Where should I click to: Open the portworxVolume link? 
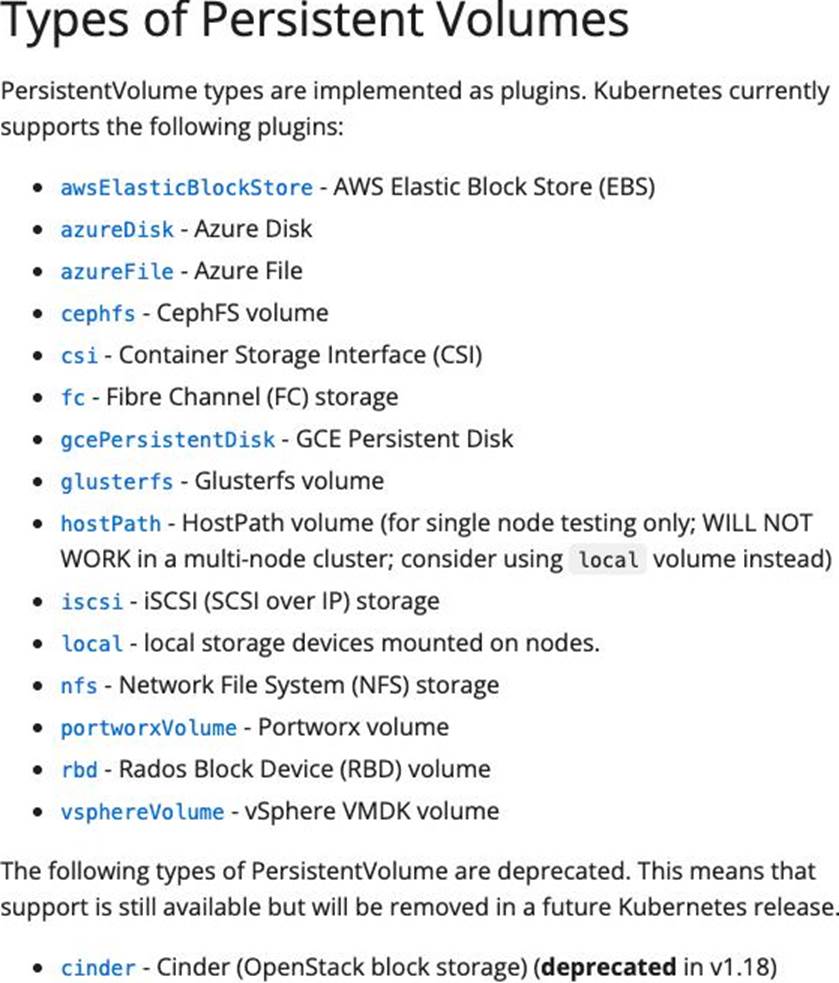click(148, 728)
